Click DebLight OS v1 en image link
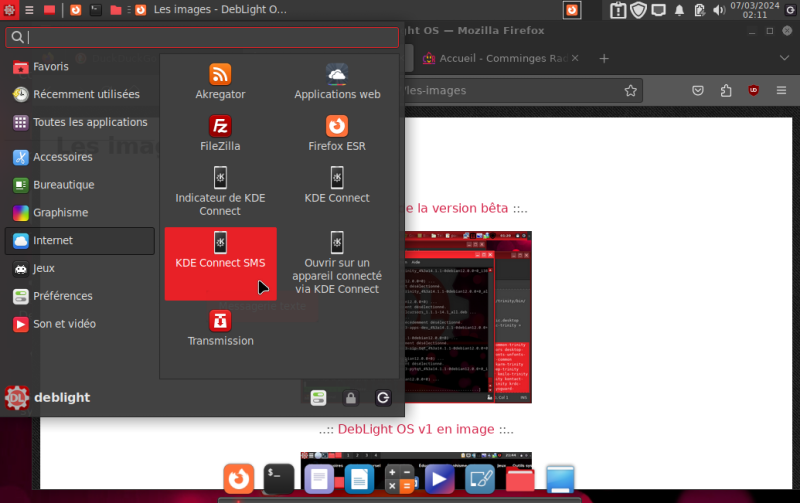This screenshot has width=800, height=503. point(415,429)
